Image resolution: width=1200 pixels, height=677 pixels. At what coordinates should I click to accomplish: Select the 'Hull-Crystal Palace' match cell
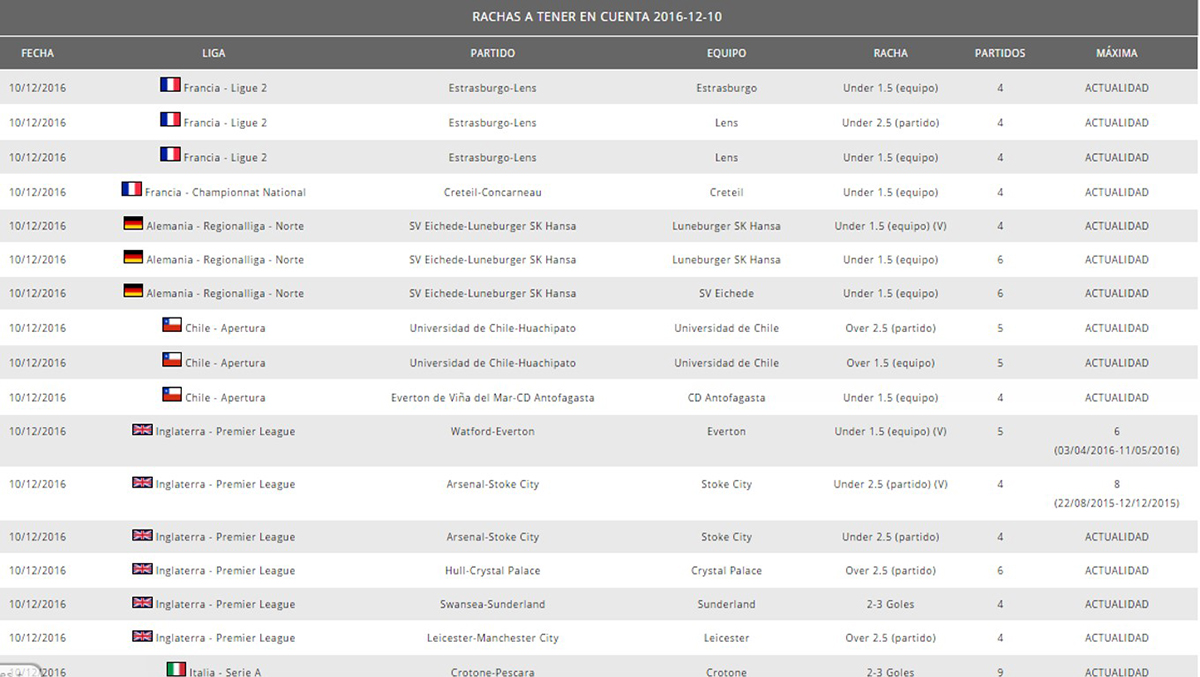[x=493, y=570]
